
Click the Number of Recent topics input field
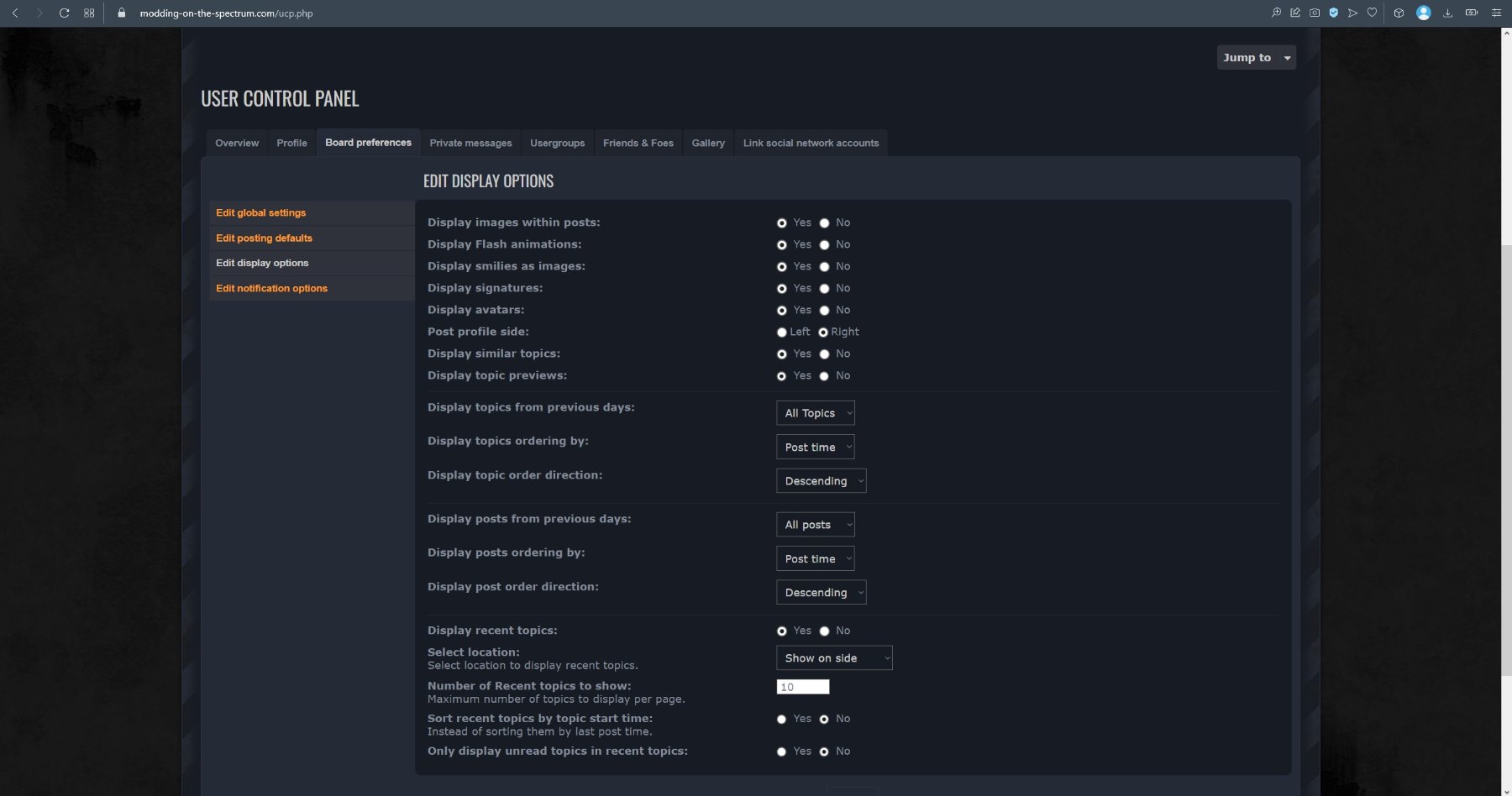(x=802, y=688)
